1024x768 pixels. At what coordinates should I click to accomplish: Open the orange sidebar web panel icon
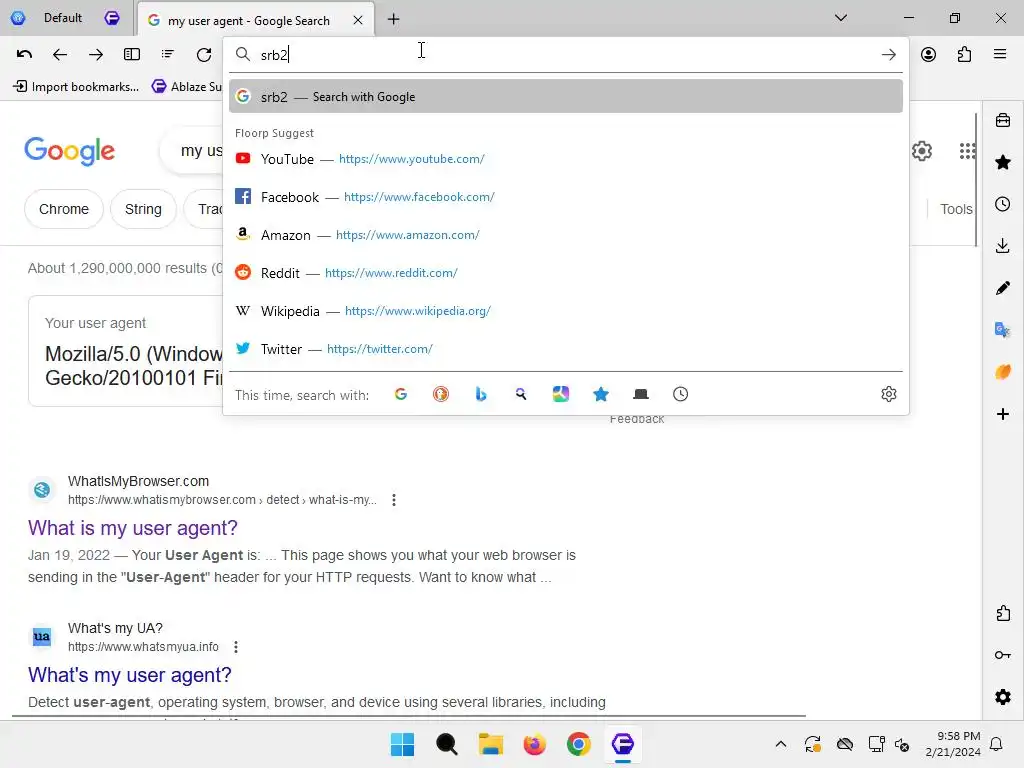[x=1003, y=372]
